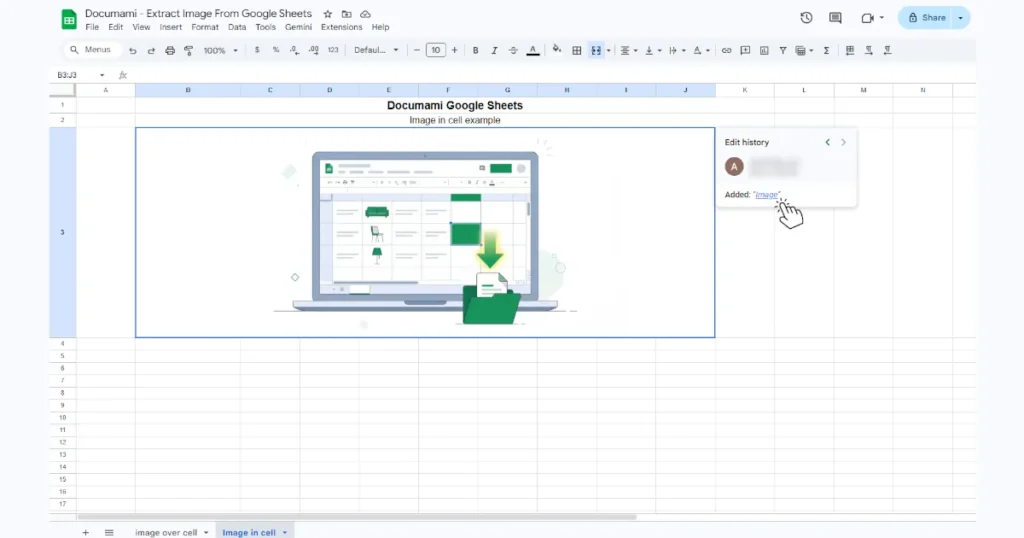The image size is (1024, 538).
Task: Click the Share button
Action: [x=927, y=18]
